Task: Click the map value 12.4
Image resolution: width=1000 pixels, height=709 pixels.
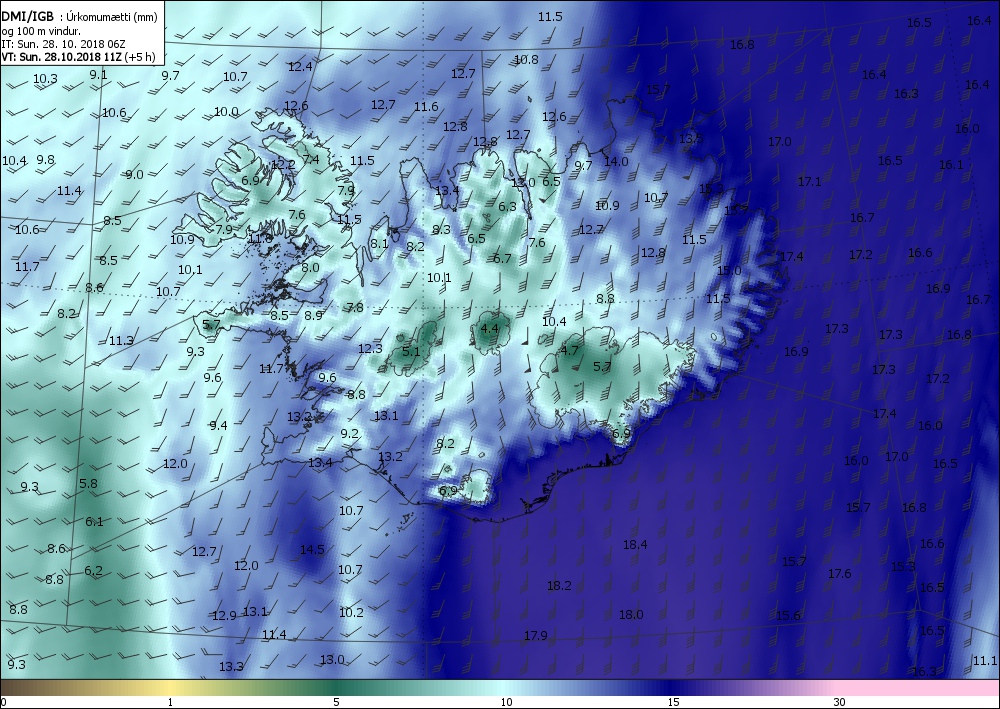Action: point(300,66)
